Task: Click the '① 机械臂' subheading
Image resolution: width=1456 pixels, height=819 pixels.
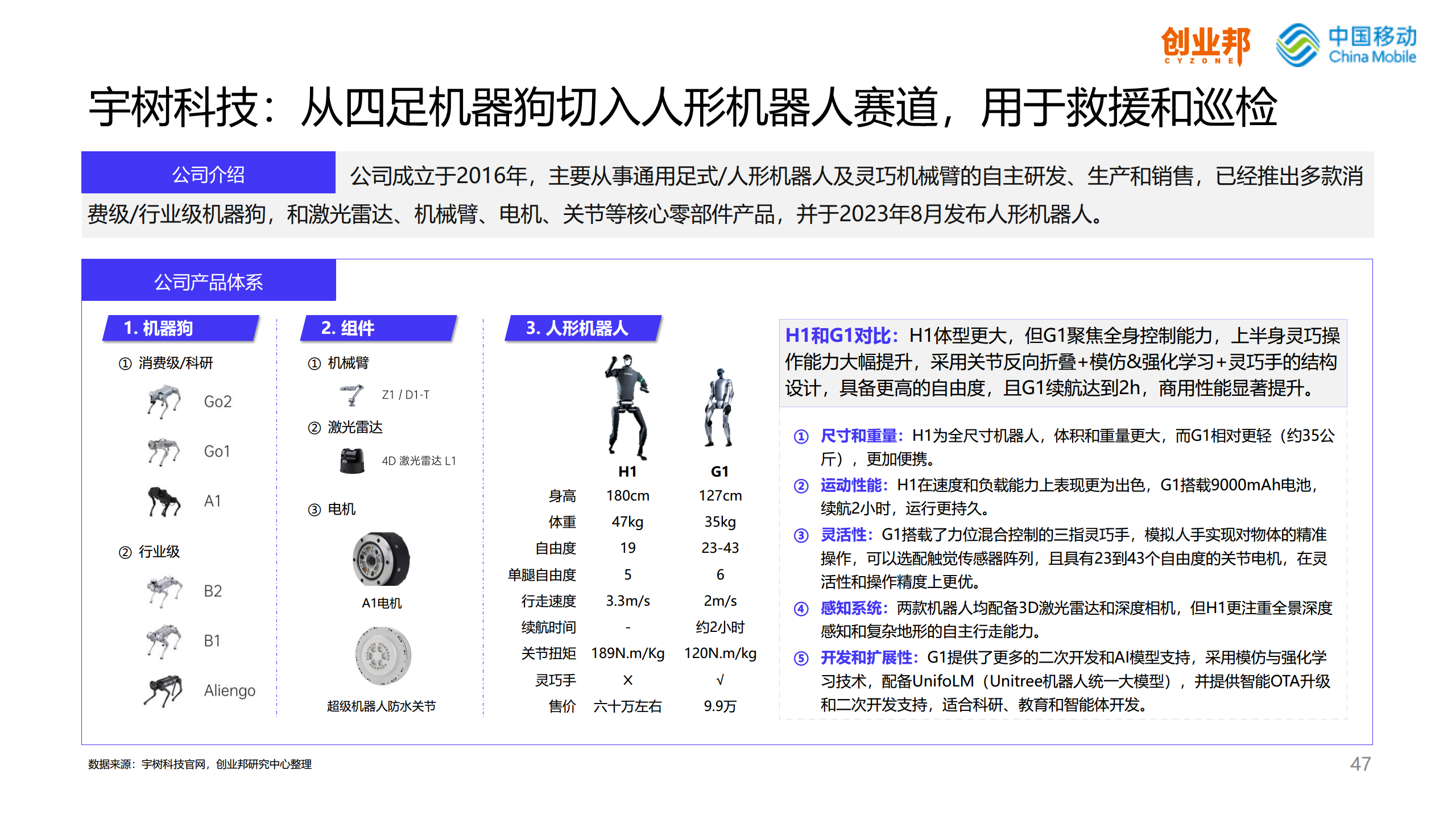Action: [x=338, y=363]
